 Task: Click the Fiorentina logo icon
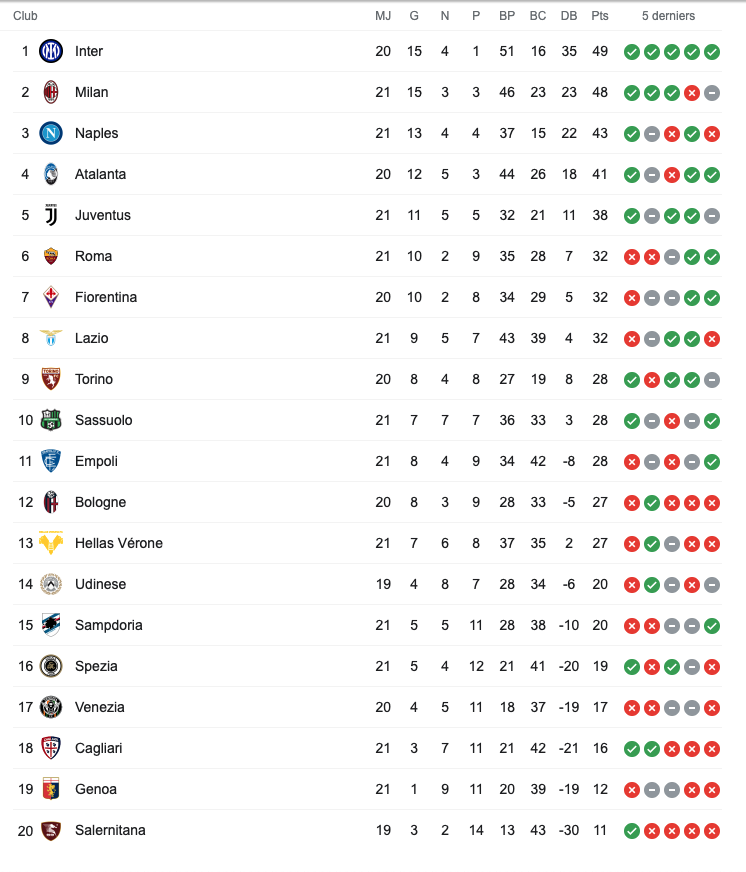tap(51, 297)
